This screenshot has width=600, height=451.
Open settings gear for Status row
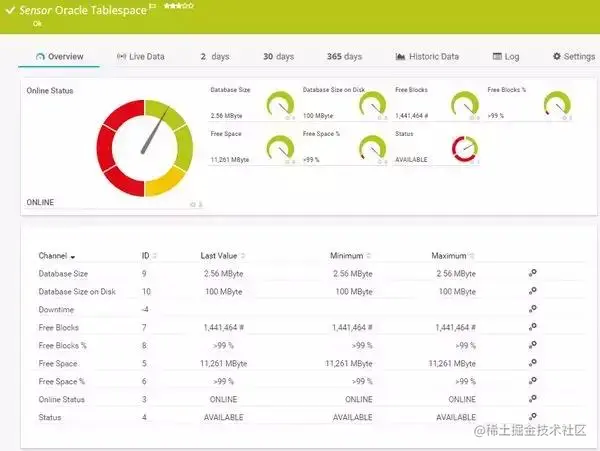[532, 416]
